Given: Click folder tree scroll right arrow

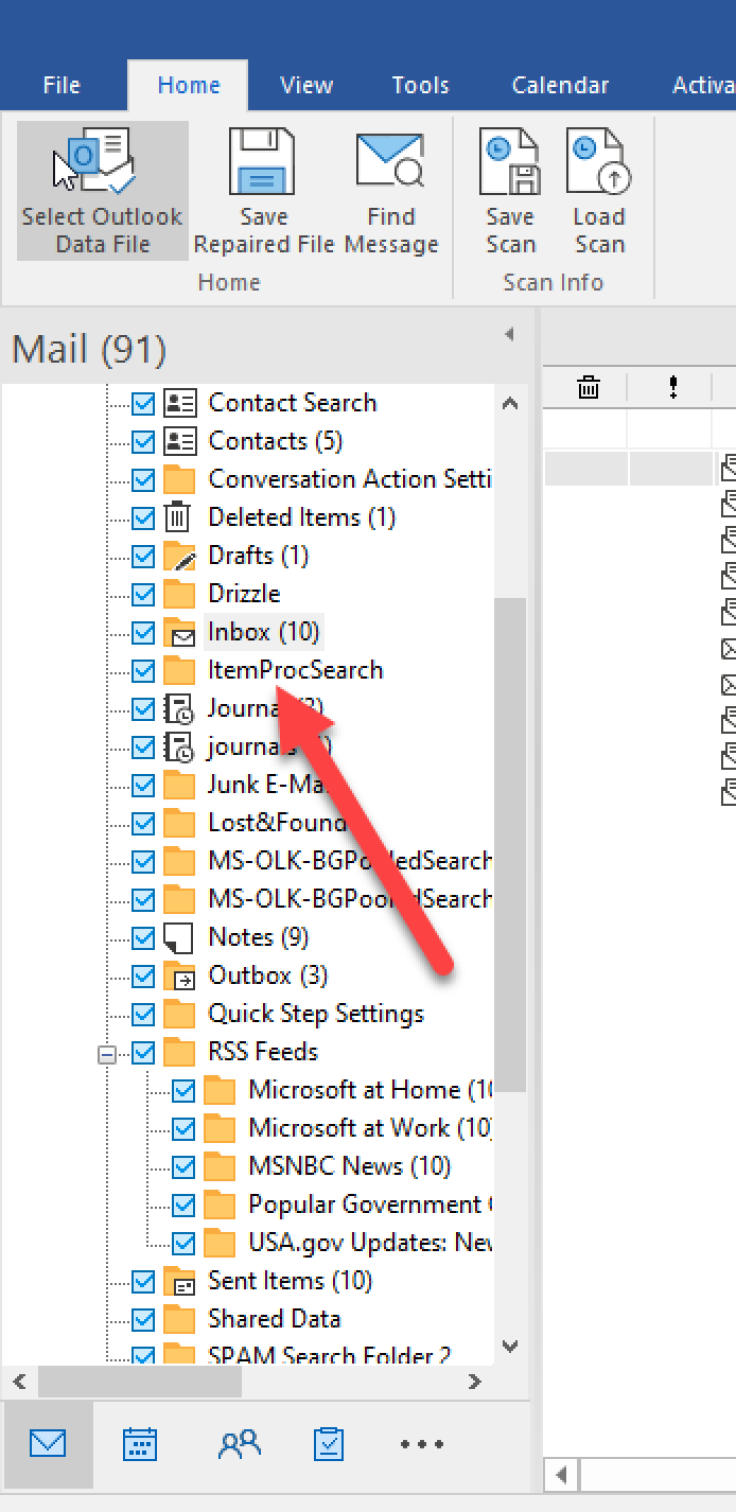Looking at the screenshot, I should (x=475, y=1382).
